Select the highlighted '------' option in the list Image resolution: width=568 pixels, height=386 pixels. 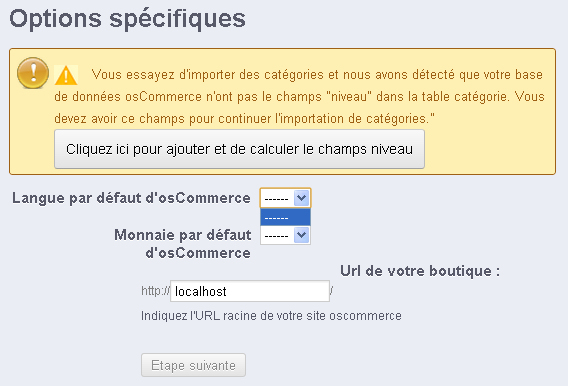(285, 217)
